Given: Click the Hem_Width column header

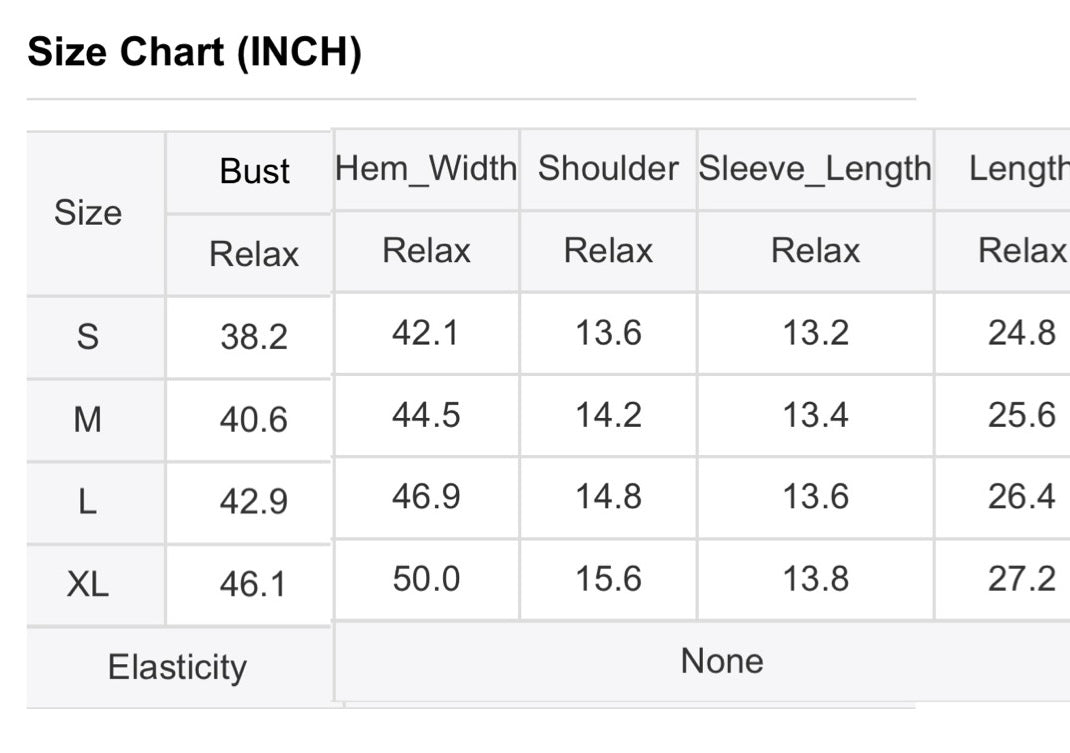Looking at the screenshot, I should 426,168.
